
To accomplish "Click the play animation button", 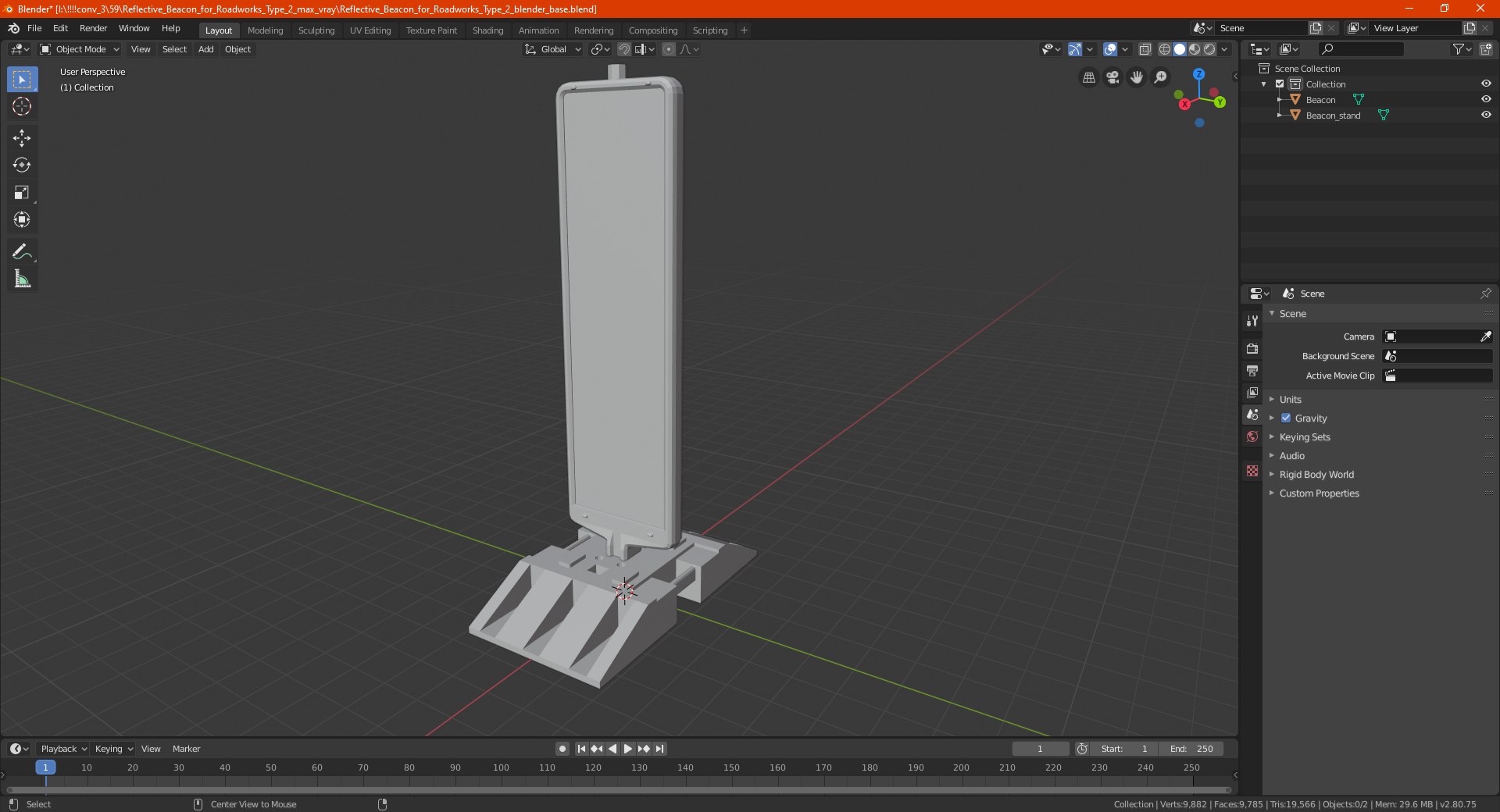I will pyautogui.click(x=627, y=749).
